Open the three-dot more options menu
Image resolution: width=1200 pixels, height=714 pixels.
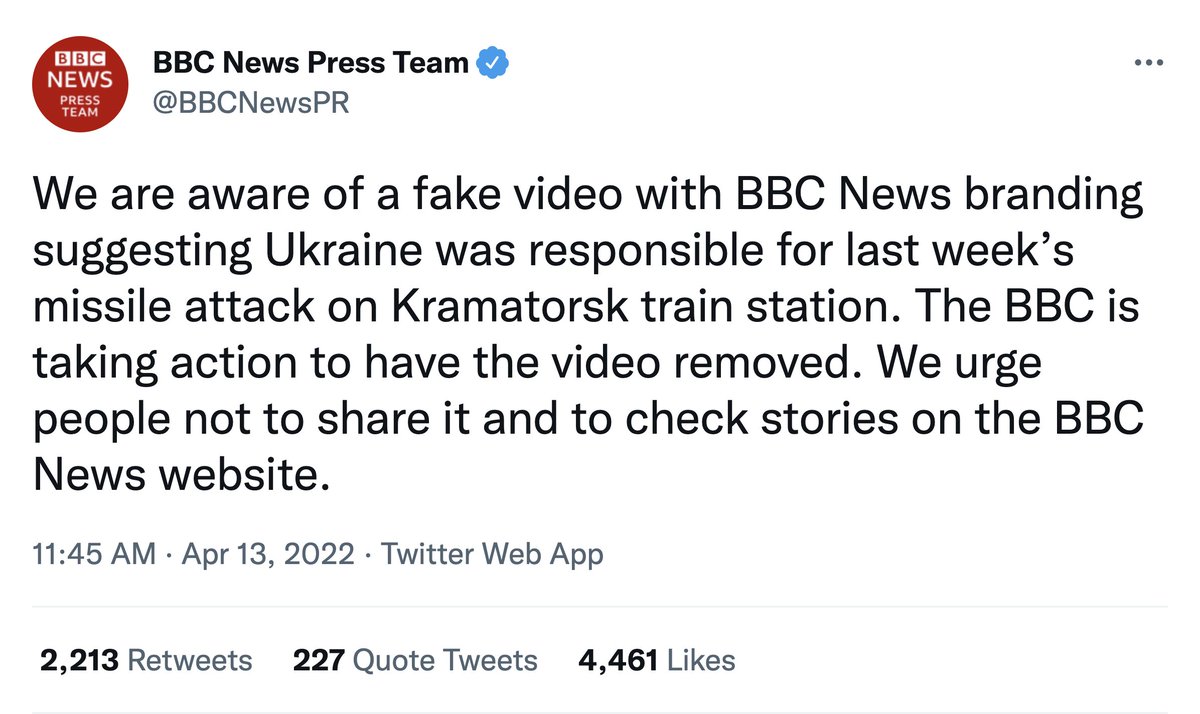click(1148, 63)
